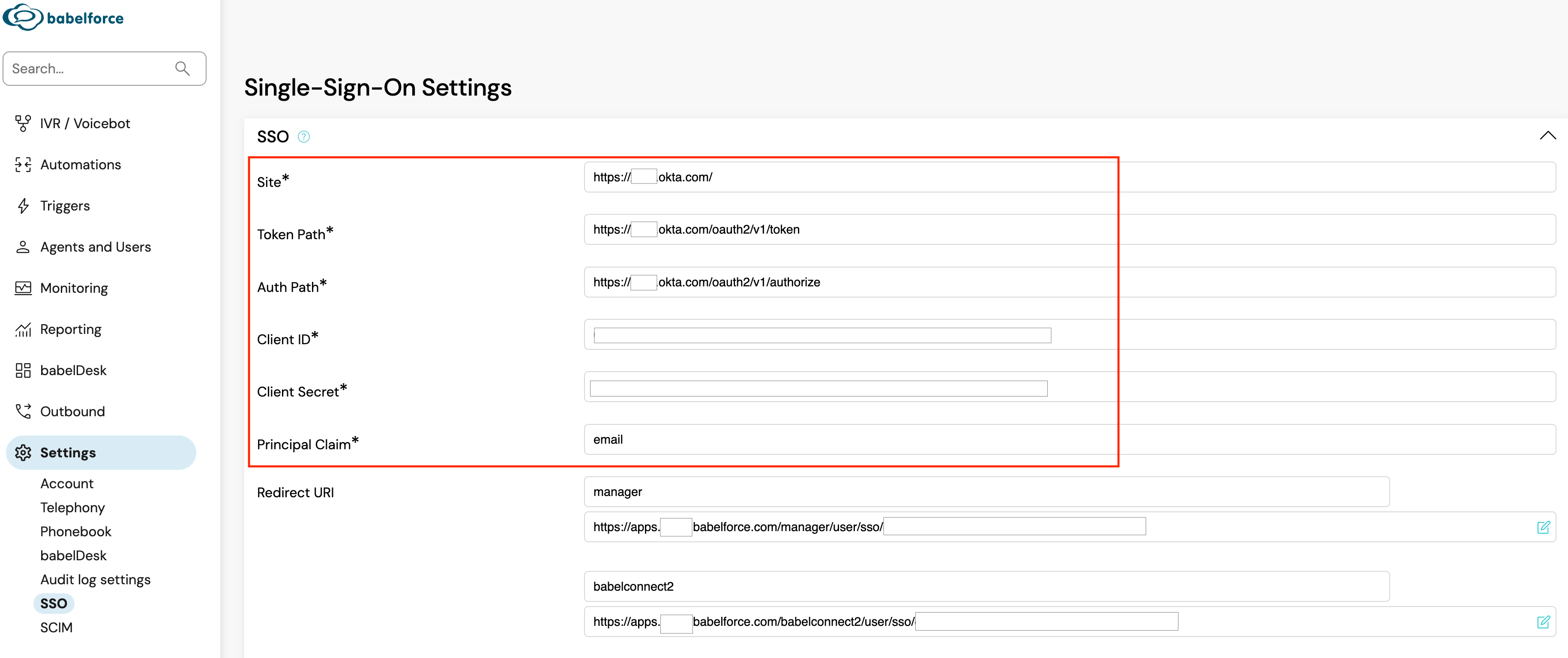Edit the babelconnect2 redirect URI via pencil icon

click(1543, 622)
